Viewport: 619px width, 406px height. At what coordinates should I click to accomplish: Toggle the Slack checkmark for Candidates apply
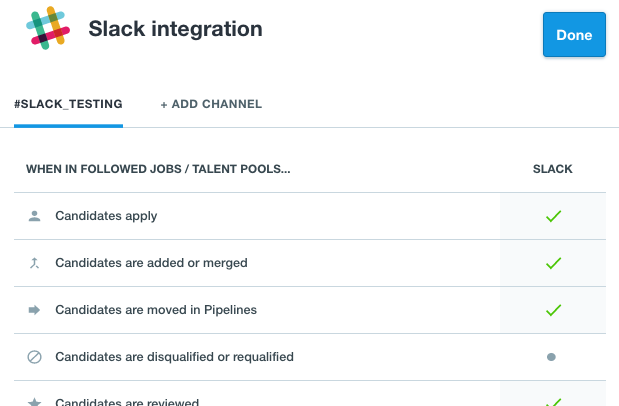click(553, 216)
